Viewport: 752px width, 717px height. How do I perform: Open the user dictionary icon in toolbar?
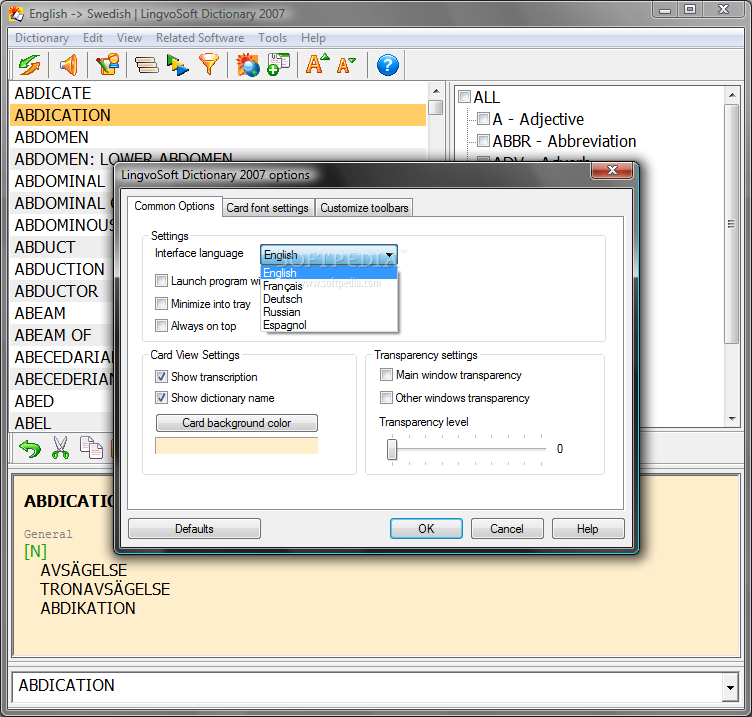pos(107,65)
